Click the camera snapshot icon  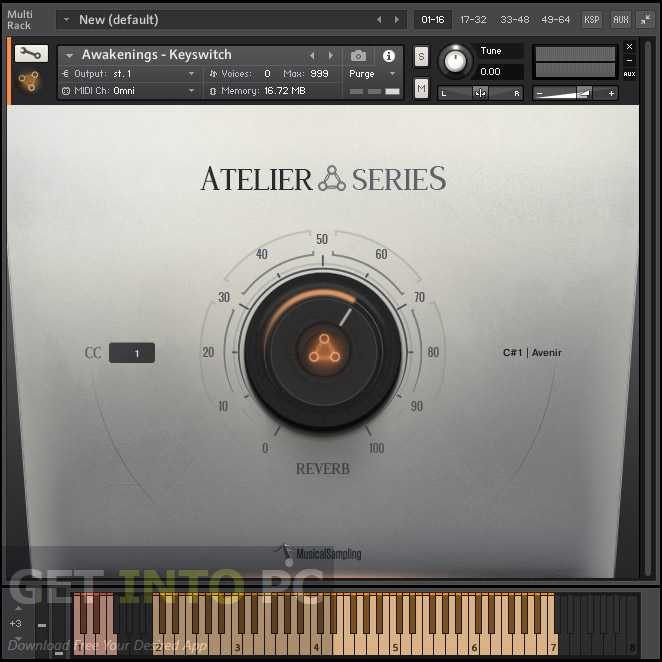358,56
